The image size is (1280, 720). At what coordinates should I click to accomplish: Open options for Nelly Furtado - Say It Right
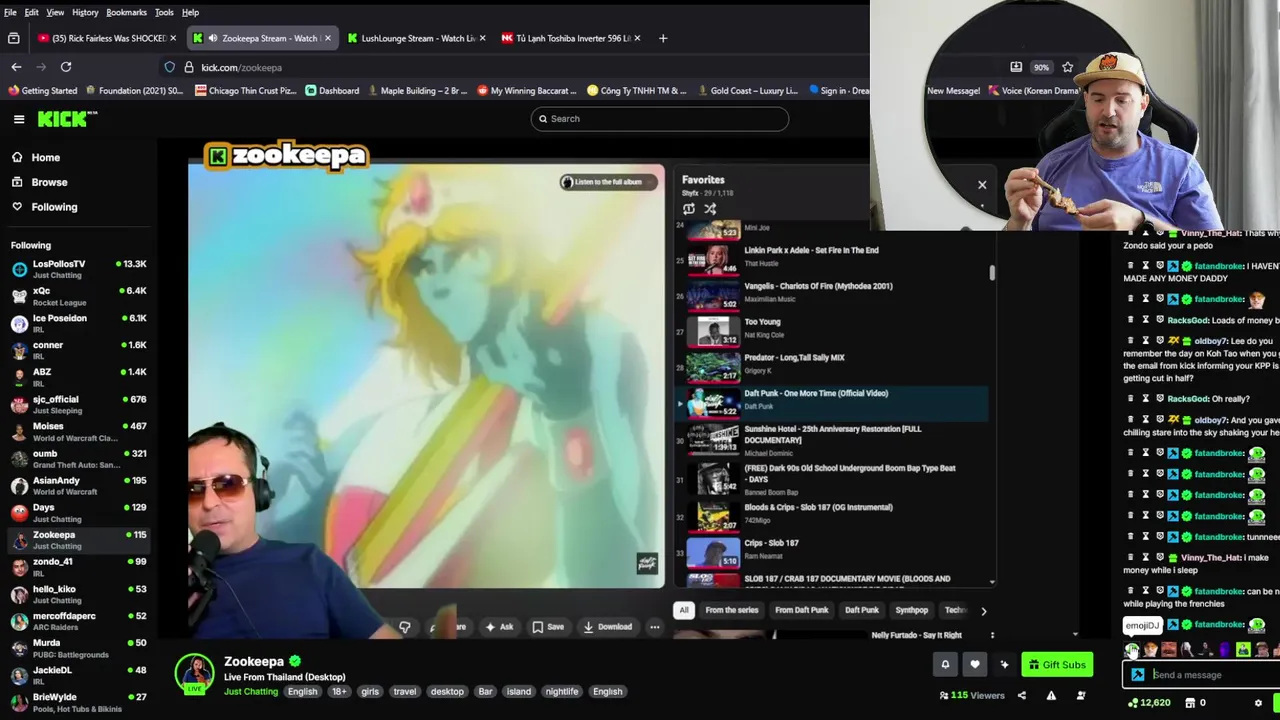(992, 635)
